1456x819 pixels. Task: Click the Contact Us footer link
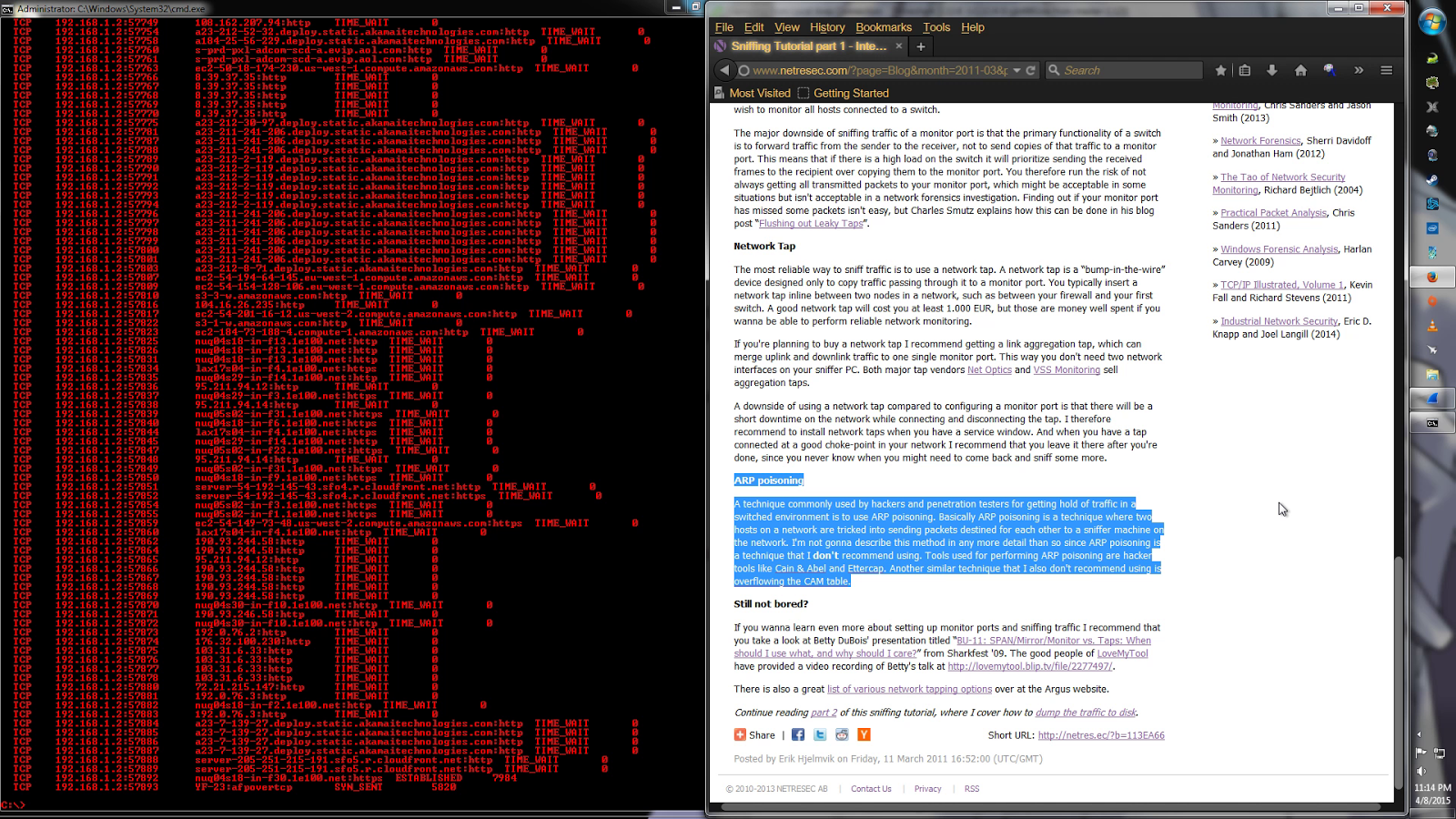(871, 789)
